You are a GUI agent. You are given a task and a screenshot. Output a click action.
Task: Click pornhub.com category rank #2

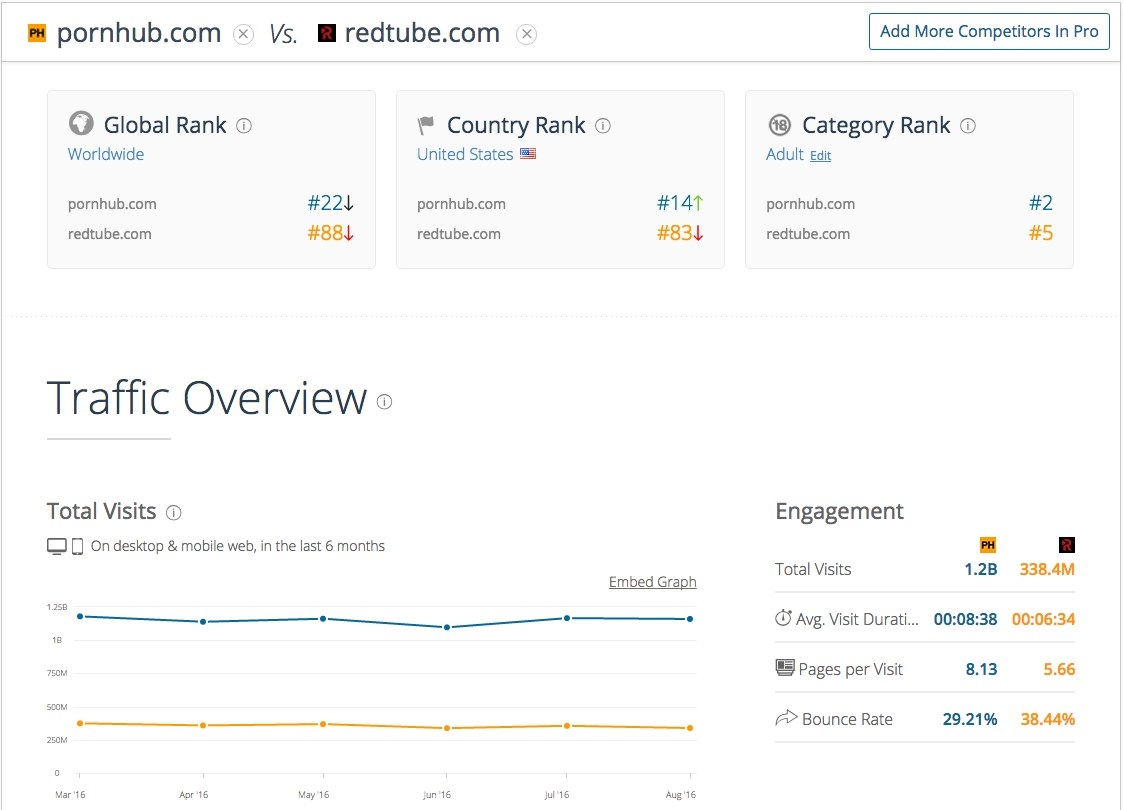coord(1041,203)
